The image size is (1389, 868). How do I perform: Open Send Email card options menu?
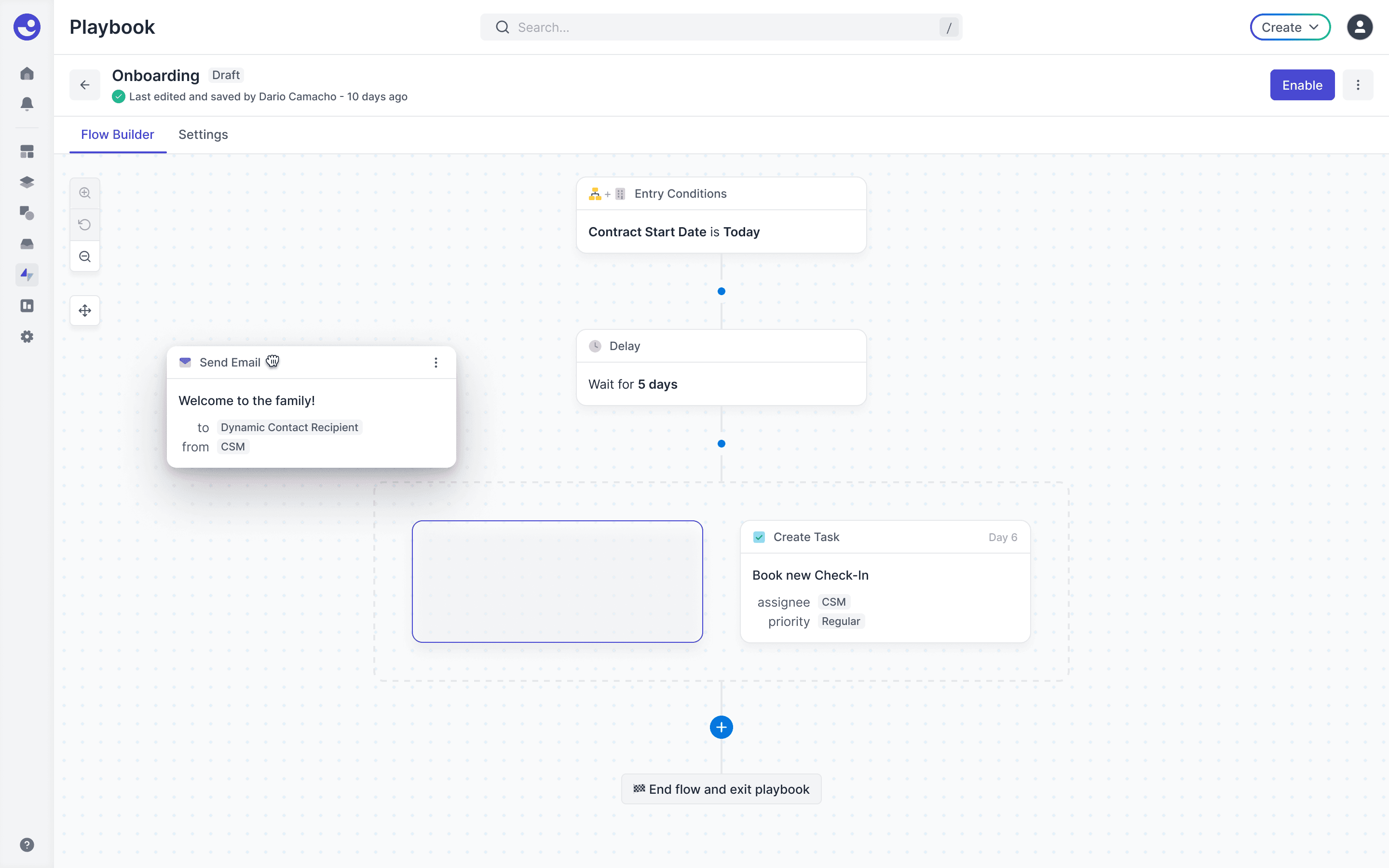click(436, 362)
